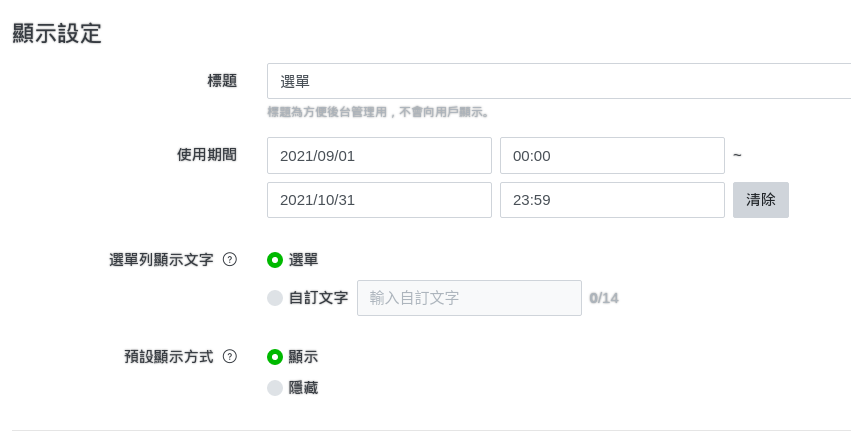Select the 選單 radio option
The height and width of the screenshot is (444, 851).
(x=275, y=260)
